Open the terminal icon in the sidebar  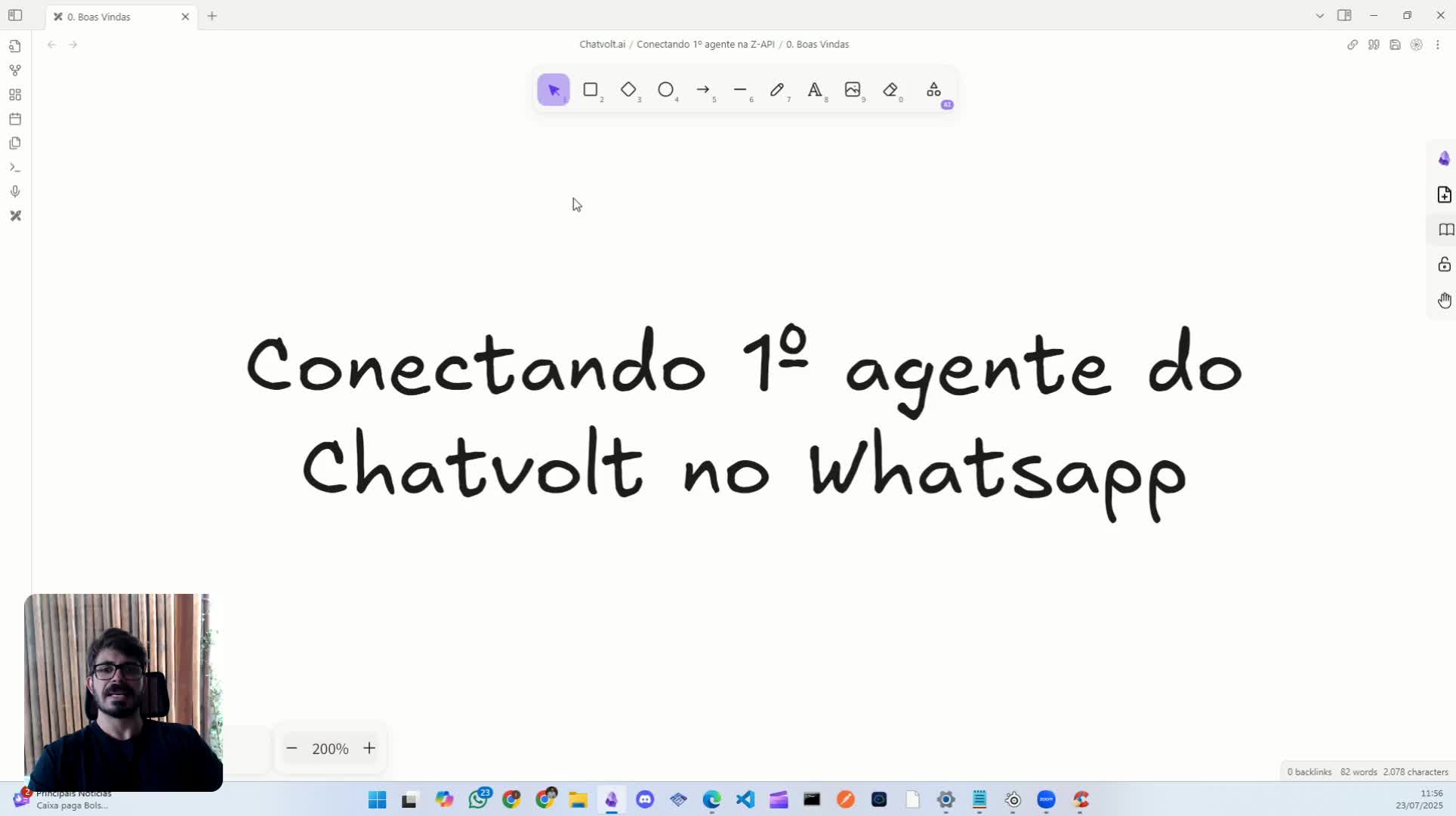pos(15,167)
